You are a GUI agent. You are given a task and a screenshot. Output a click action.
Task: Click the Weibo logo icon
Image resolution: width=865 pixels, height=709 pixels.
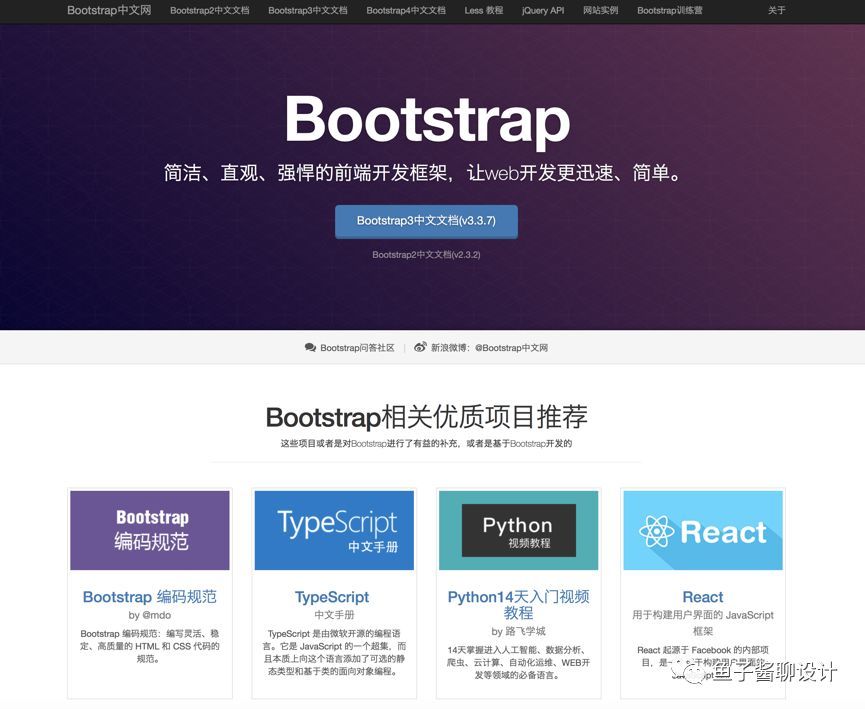[420, 347]
